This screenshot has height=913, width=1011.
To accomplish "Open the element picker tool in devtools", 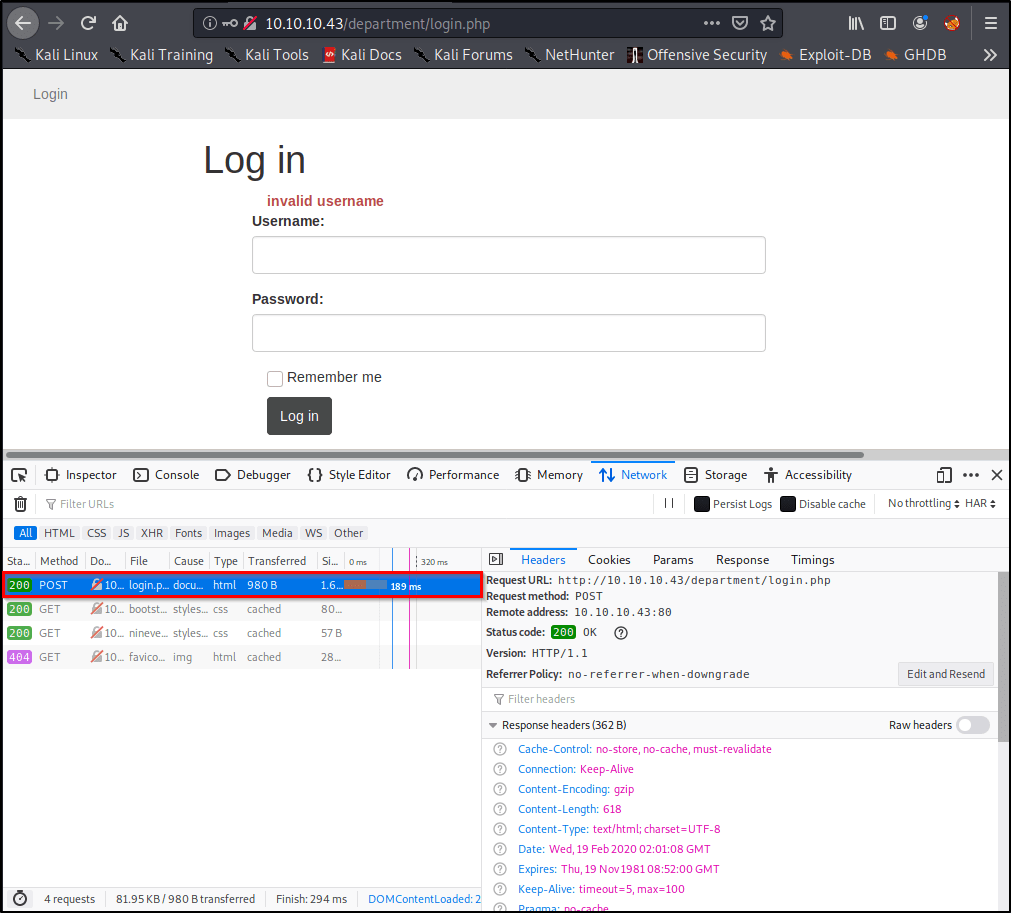I will click(x=19, y=475).
